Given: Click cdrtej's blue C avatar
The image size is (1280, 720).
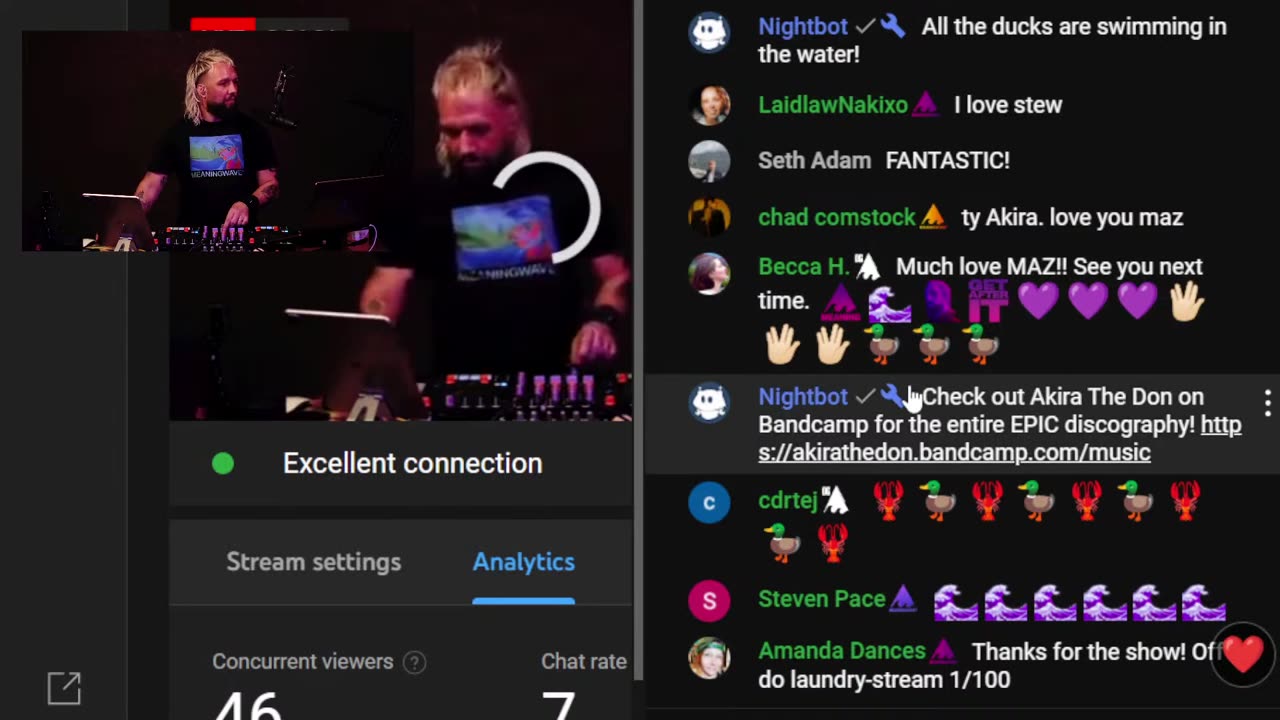Looking at the screenshot, I should (709, 502).
